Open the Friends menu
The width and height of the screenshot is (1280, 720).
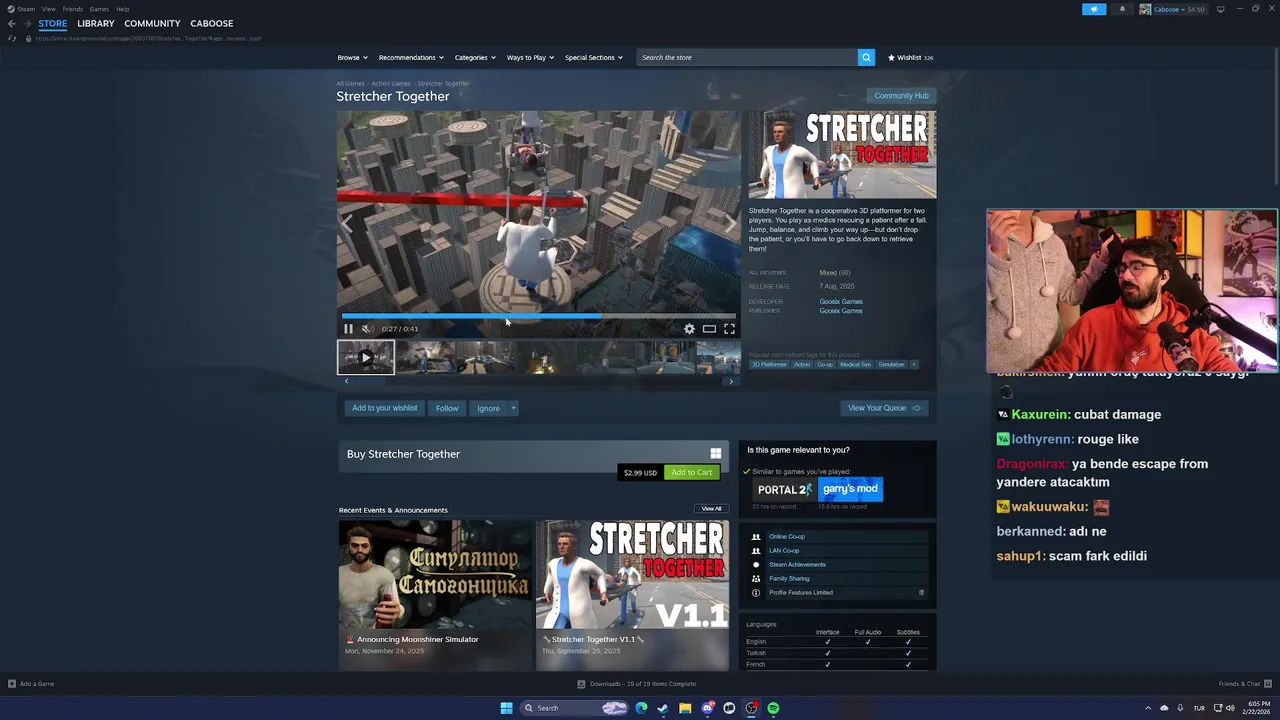[73, 9]
